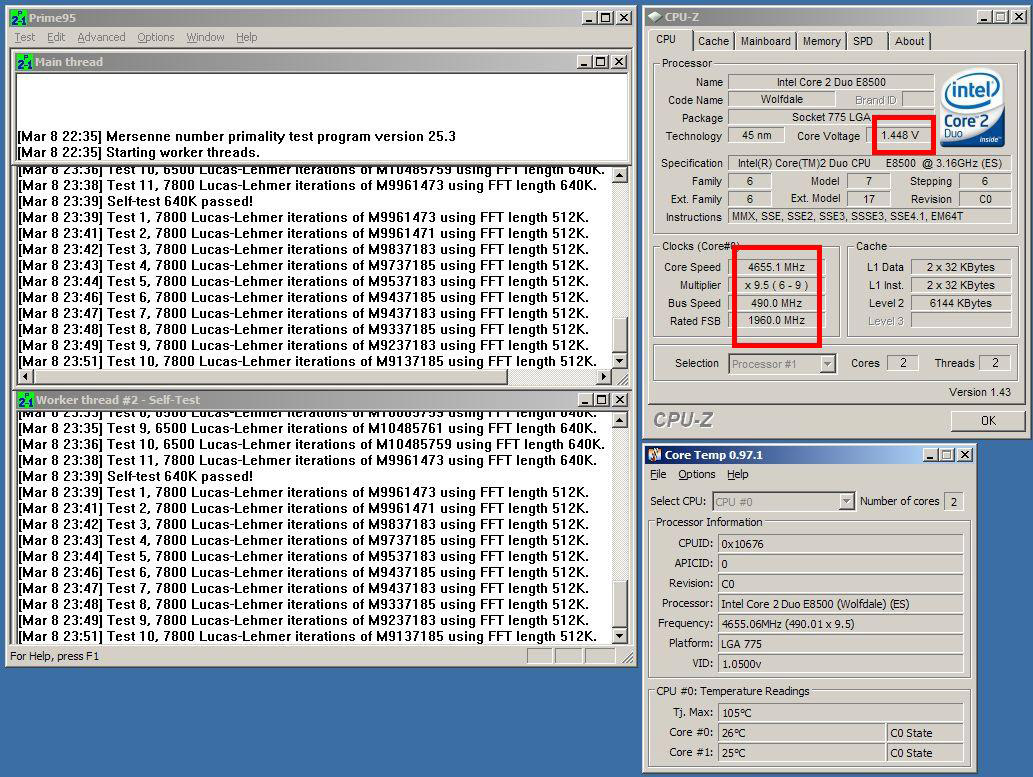Open the Test menu in Prime95
Screen dimensions: 1033x777
(x=24, y=38)
